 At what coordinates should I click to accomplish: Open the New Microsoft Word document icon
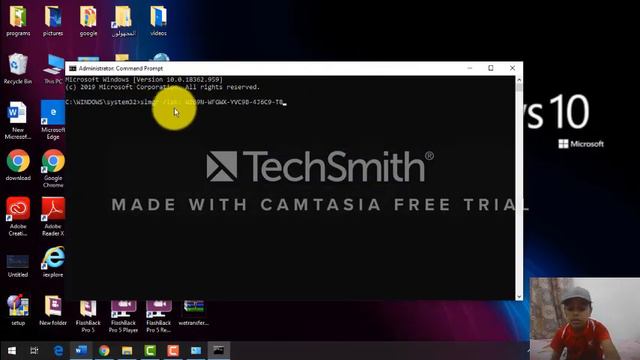(x=18, y=120)
